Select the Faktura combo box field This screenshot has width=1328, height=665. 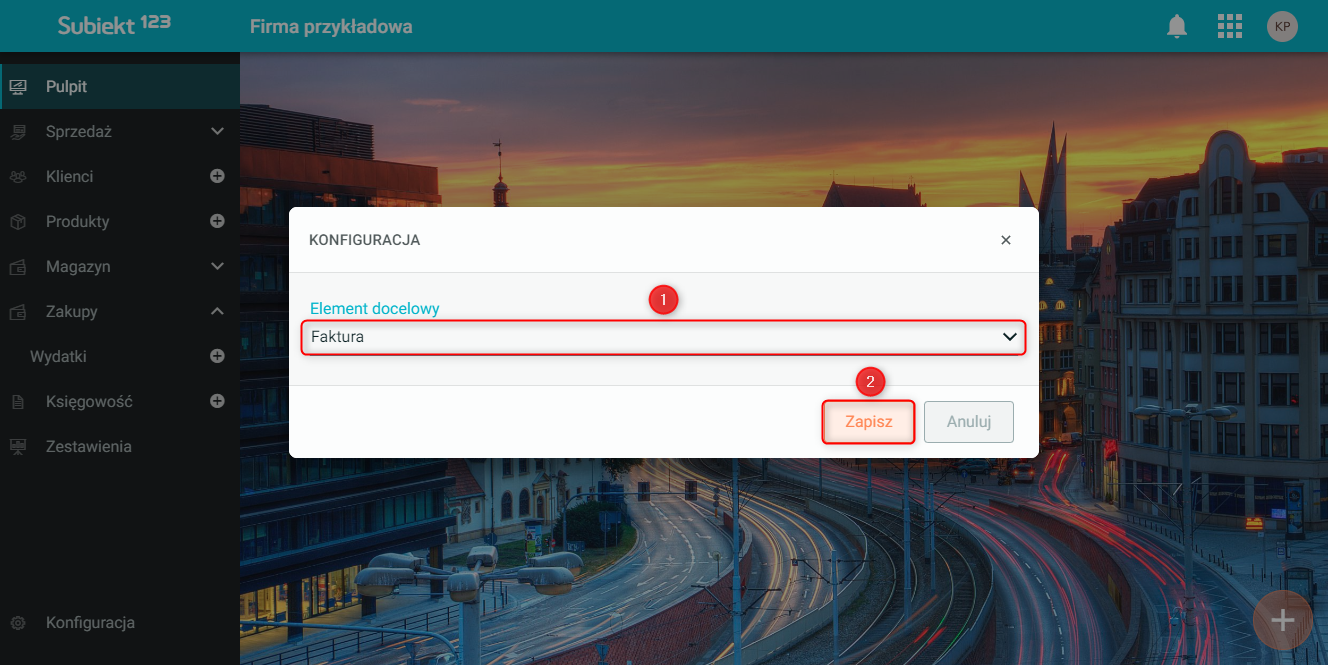[x=664, y=337]
